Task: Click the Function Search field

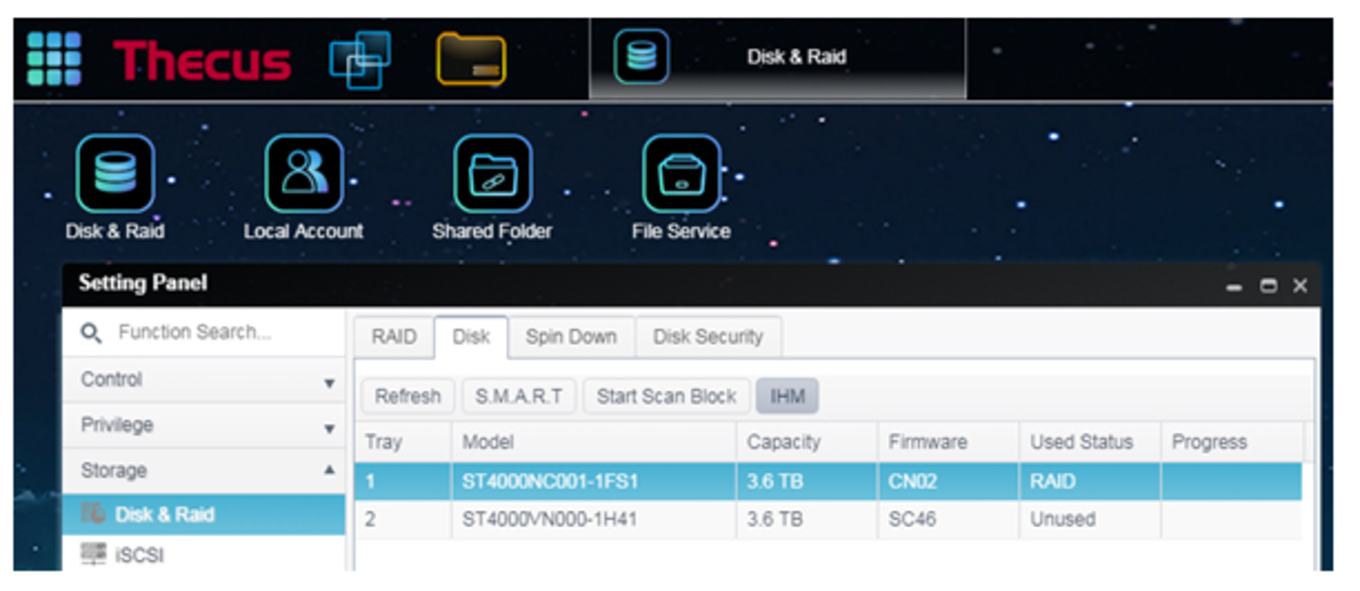Action: (204, 332)
